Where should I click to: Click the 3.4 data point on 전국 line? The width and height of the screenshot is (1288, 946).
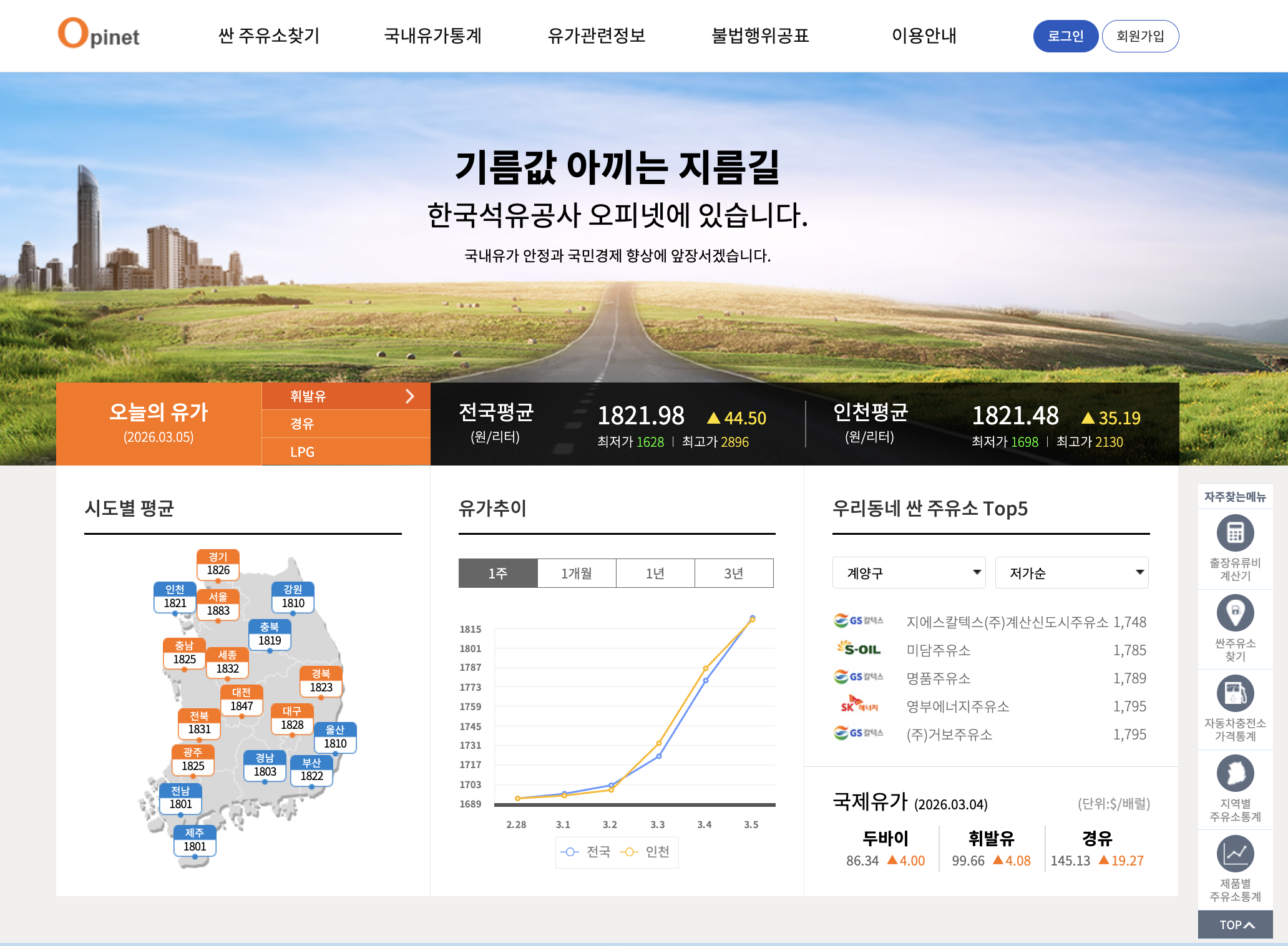point(706,680)
